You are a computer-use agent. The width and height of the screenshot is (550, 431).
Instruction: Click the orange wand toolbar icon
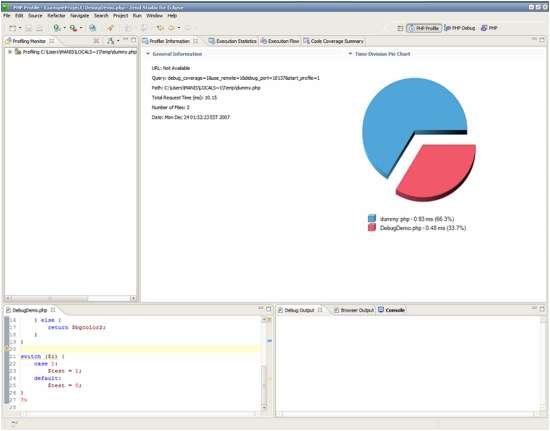pyautogui.click(x=111, y=28)
